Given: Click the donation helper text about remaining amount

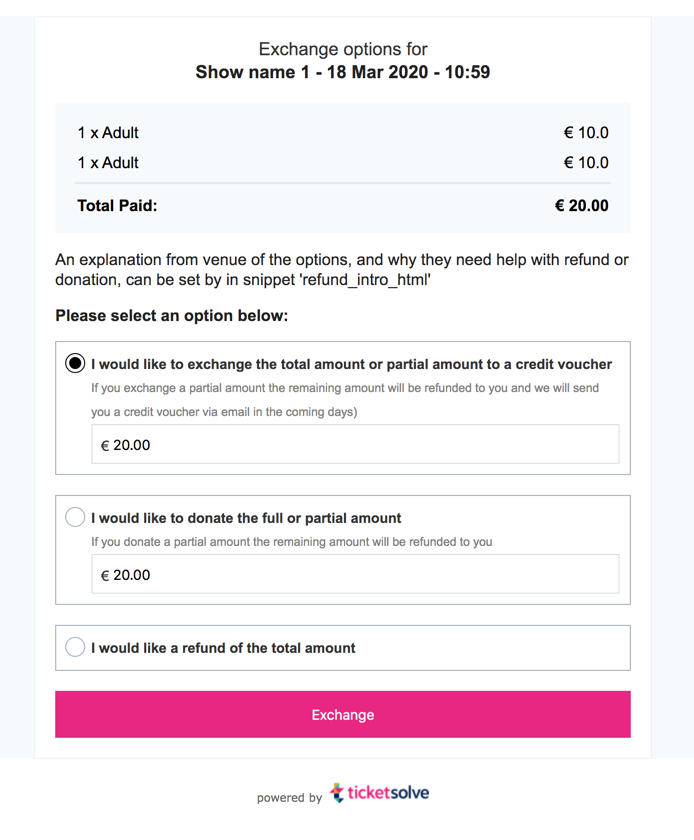Looking at the screenshot, I should point(292,542).
